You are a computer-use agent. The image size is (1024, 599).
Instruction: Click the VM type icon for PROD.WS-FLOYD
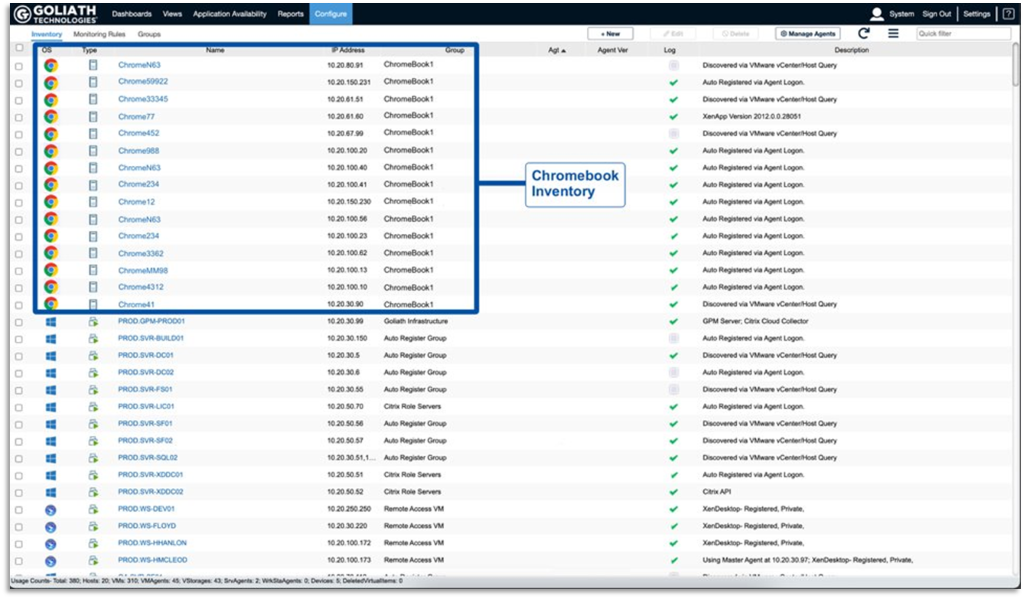pos(93,526)
